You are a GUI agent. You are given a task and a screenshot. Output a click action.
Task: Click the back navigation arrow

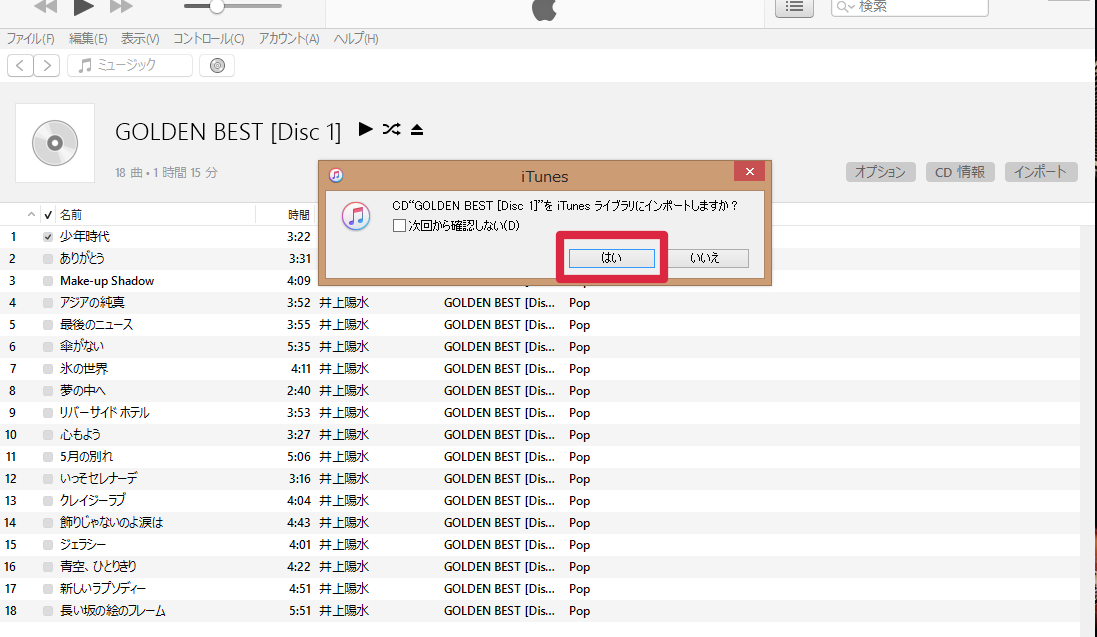coord(19,65)
